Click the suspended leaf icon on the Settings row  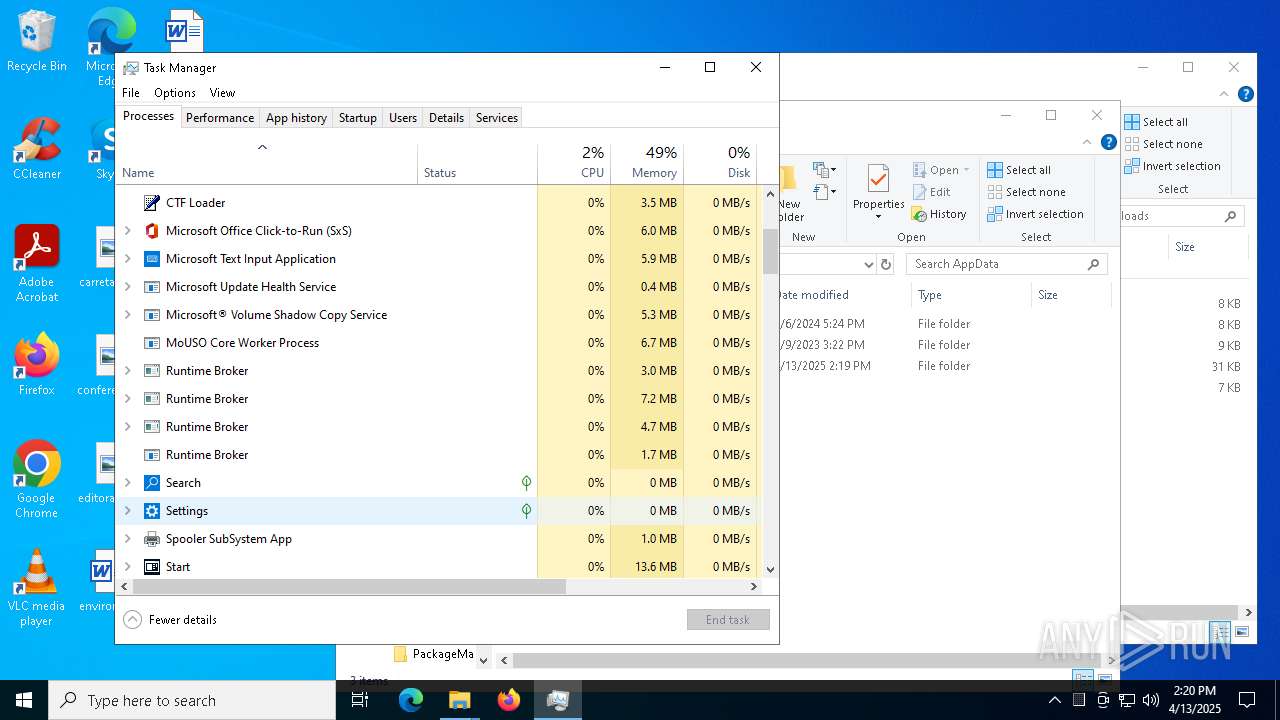[526, 511]
